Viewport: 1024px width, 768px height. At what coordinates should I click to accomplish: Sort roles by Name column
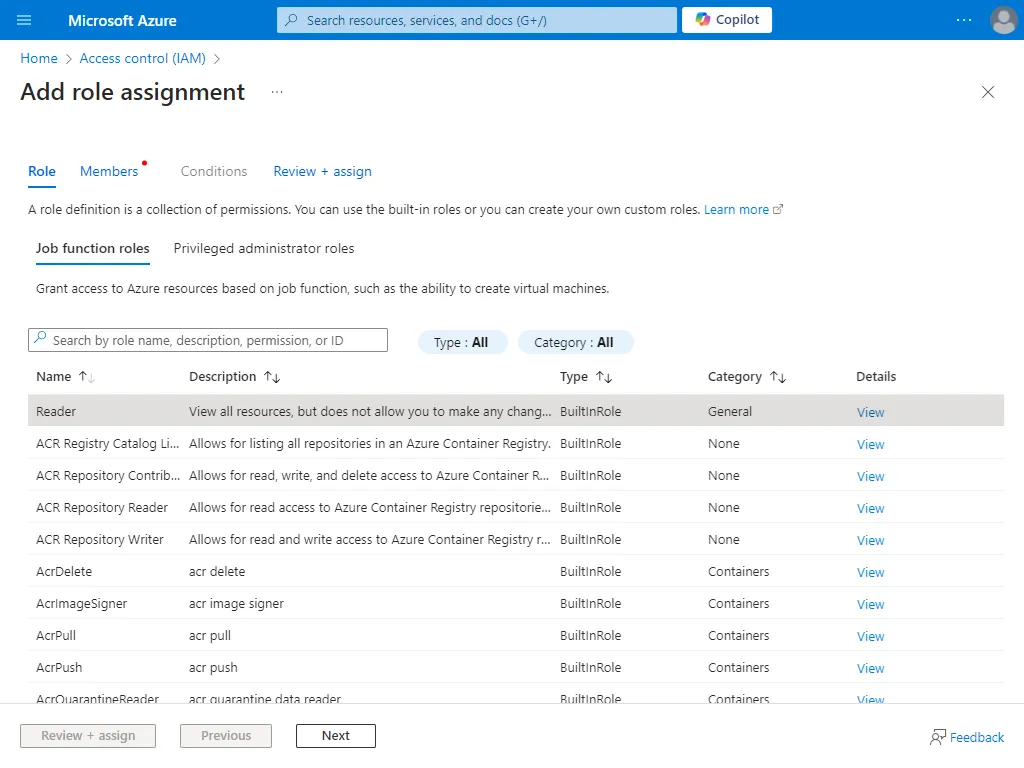tap(65, 377)
